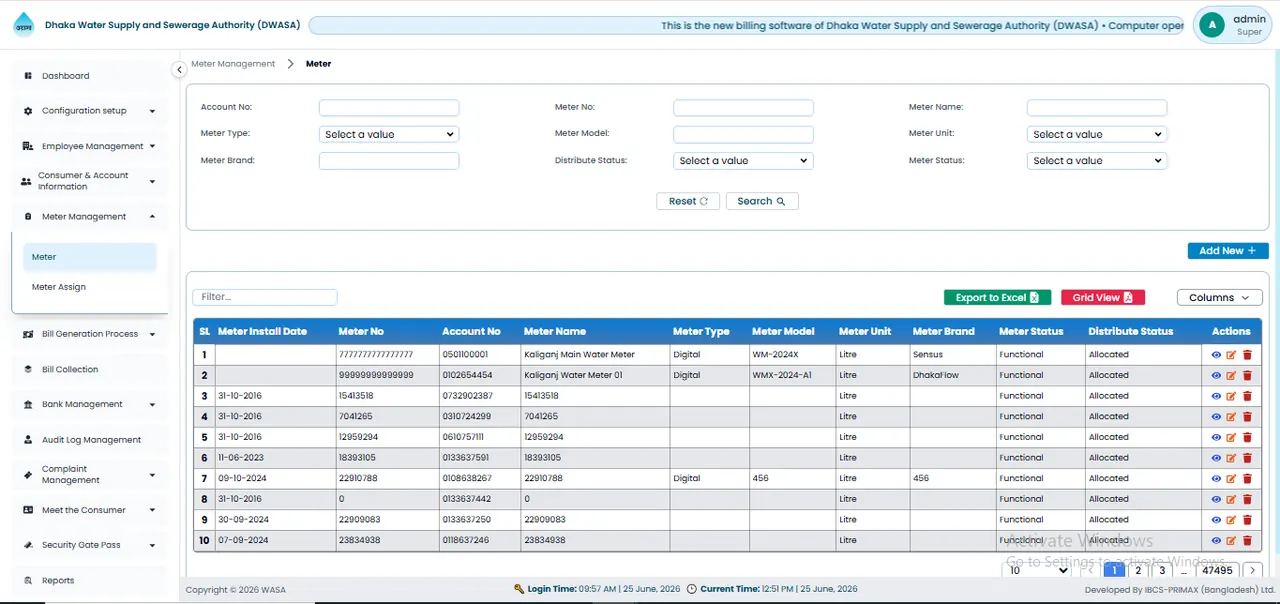Click the DWASA water drop logo

(23, 25)
